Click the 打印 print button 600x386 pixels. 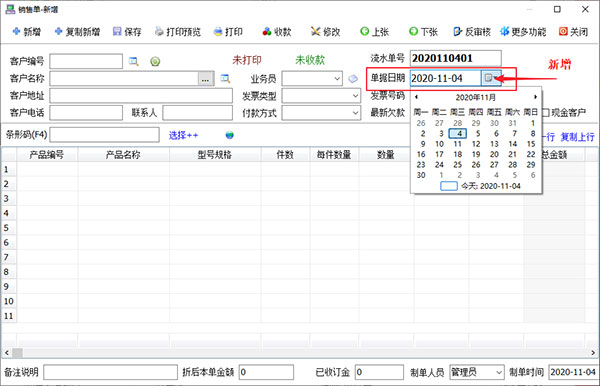[228, 32]
